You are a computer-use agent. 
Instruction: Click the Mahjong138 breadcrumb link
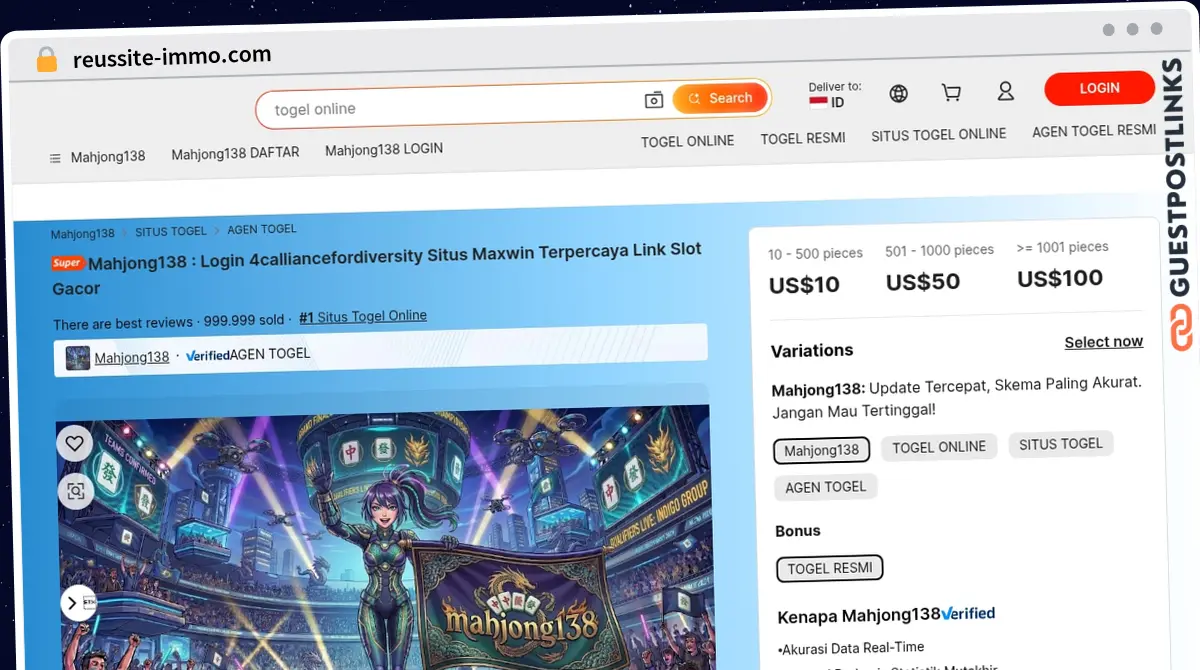83,234
